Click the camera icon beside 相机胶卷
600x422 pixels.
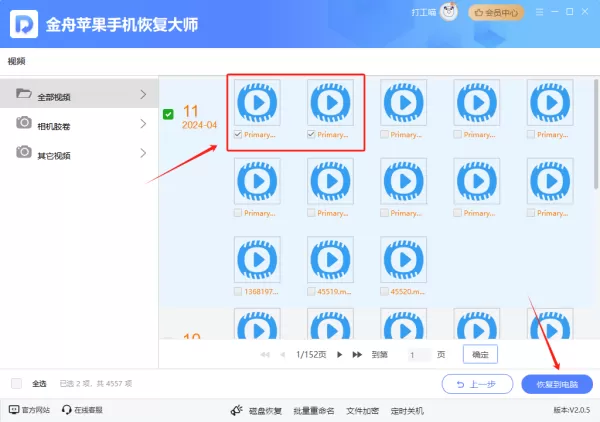coord(24,122)
